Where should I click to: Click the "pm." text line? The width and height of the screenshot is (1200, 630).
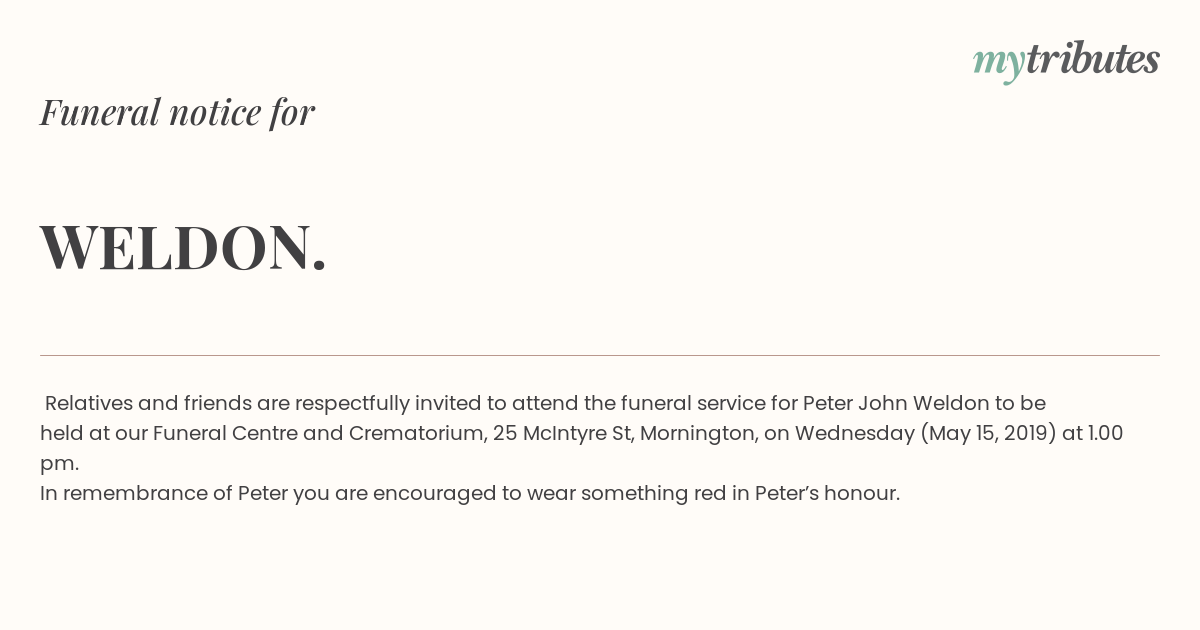coord(59,465)
